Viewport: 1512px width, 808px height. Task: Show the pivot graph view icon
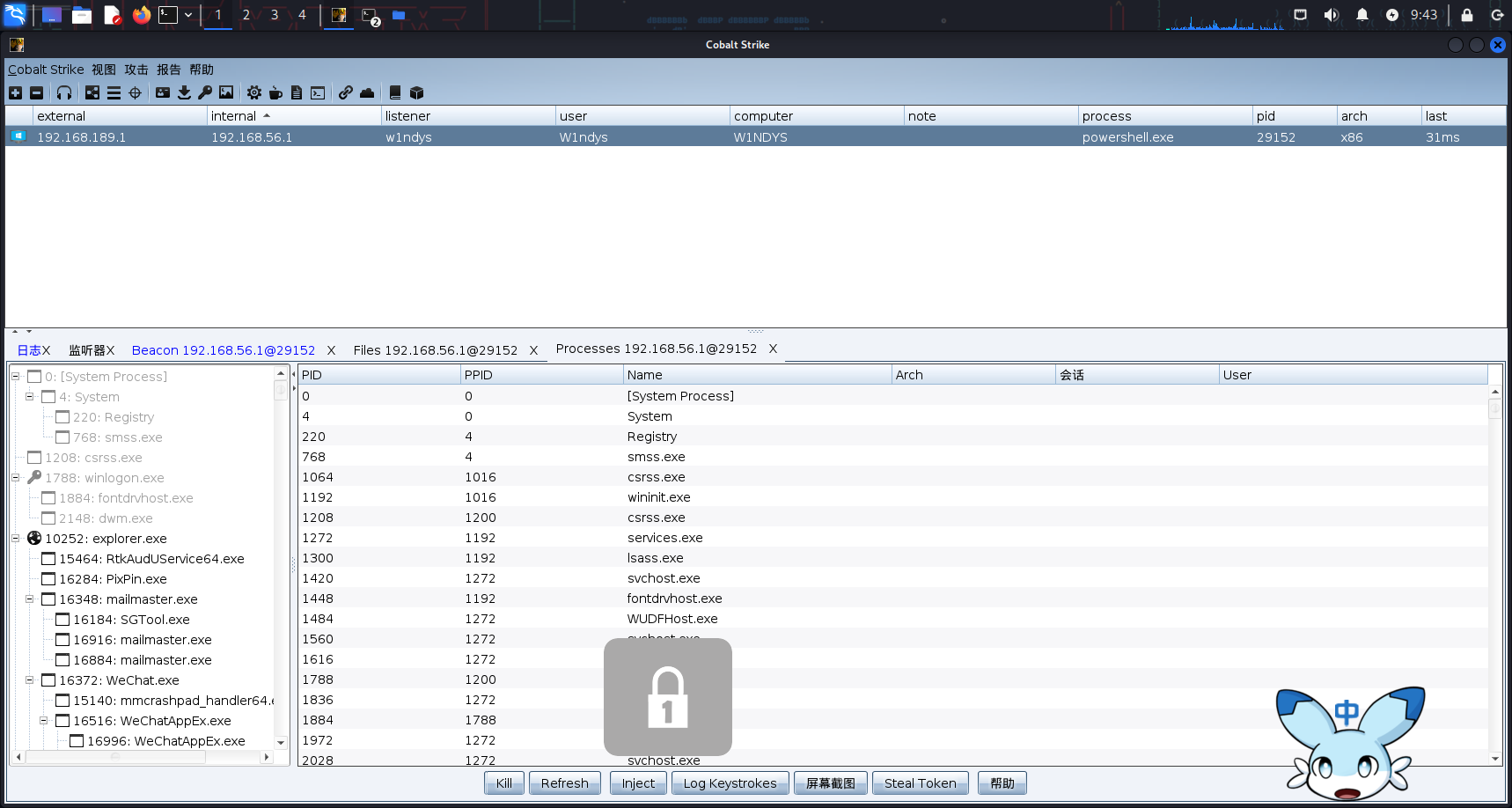[x=92, y=92]
